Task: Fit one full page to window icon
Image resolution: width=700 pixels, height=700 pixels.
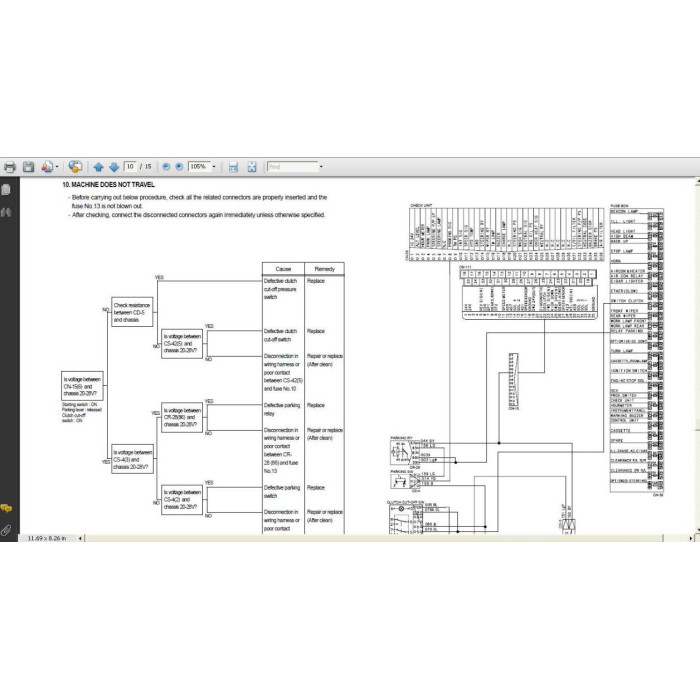Action: point(252,167)
